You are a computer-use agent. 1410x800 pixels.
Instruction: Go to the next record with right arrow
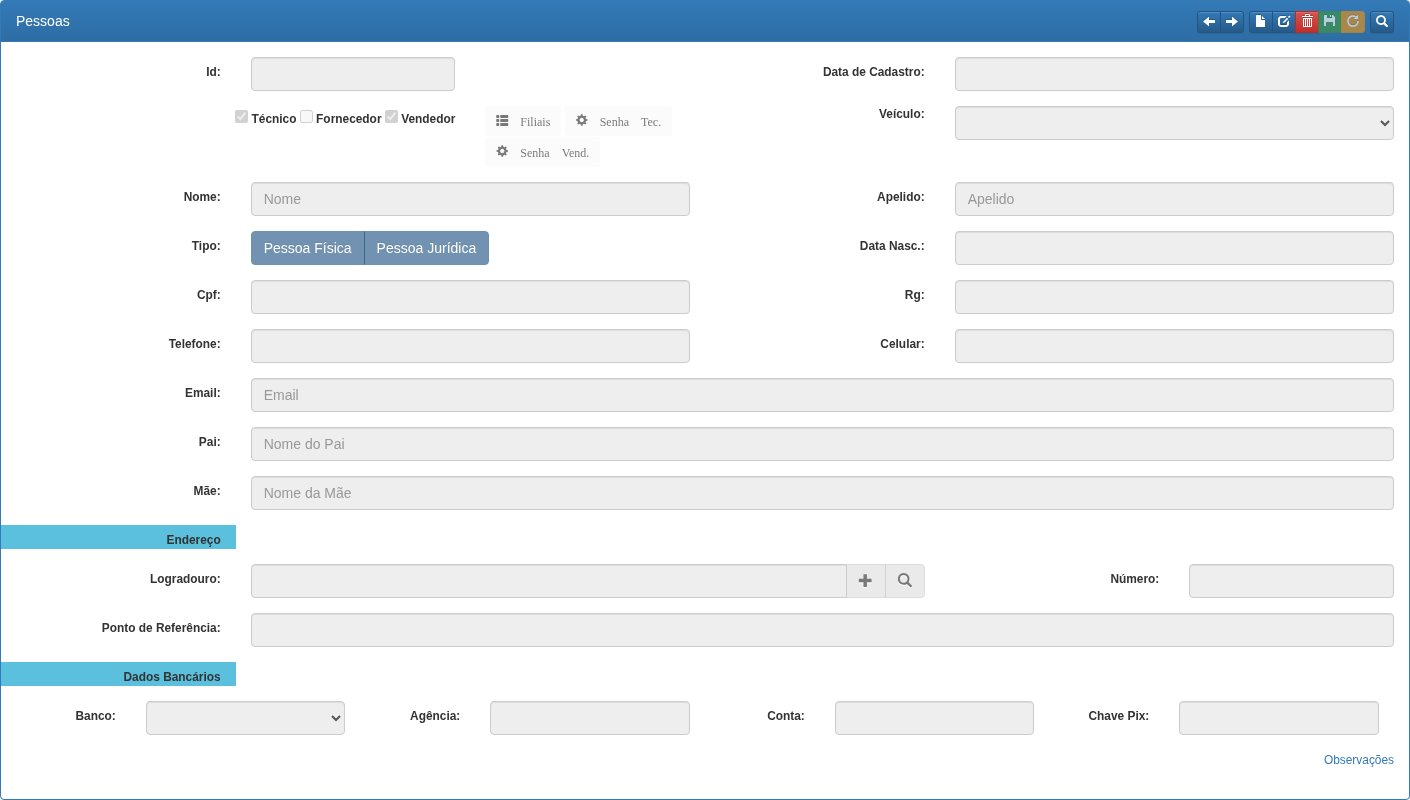[x=1232, y=21]
